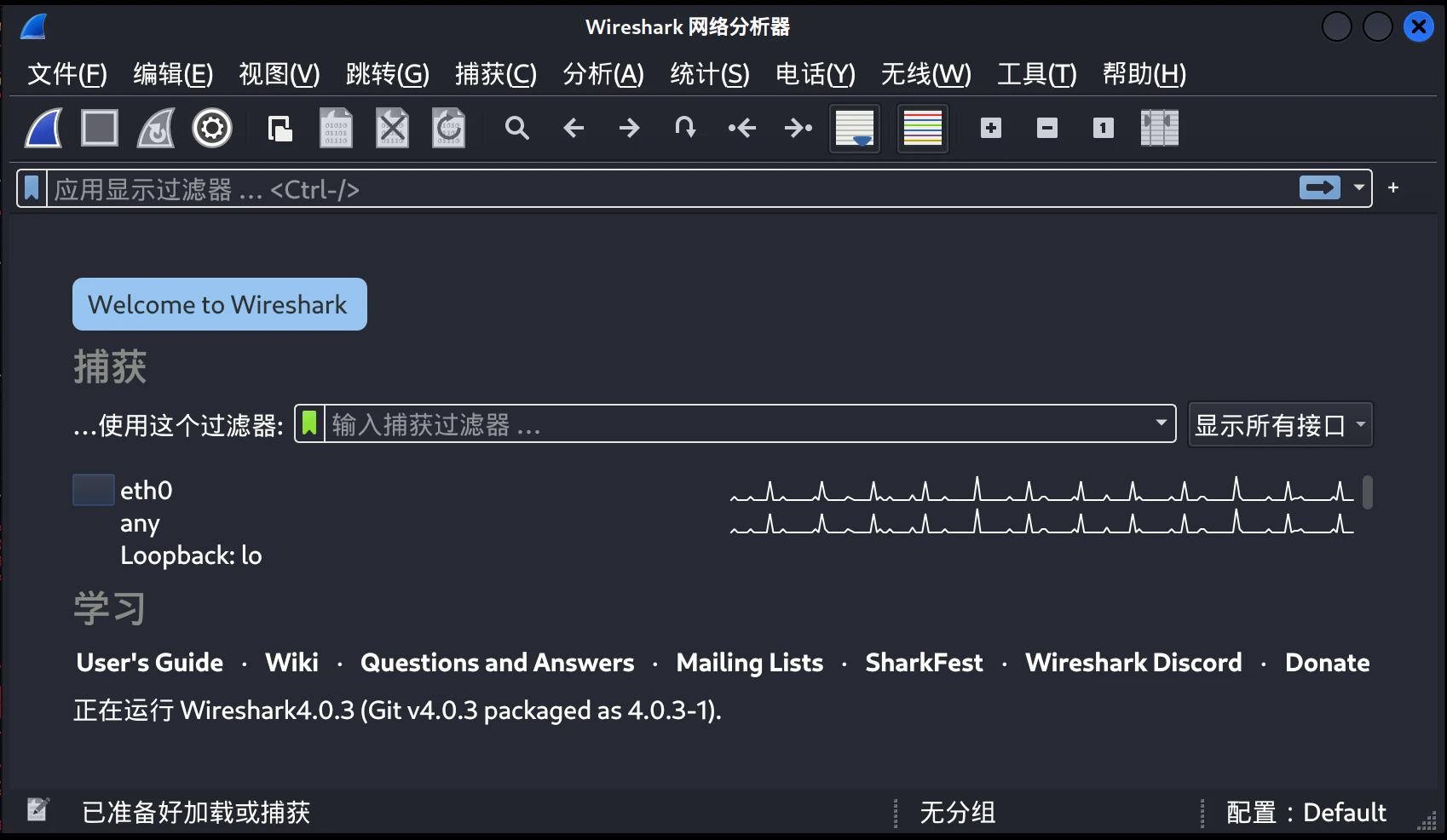Click the Welcome to Wireshark banner

pyautogui.click(x=220, y=304)
